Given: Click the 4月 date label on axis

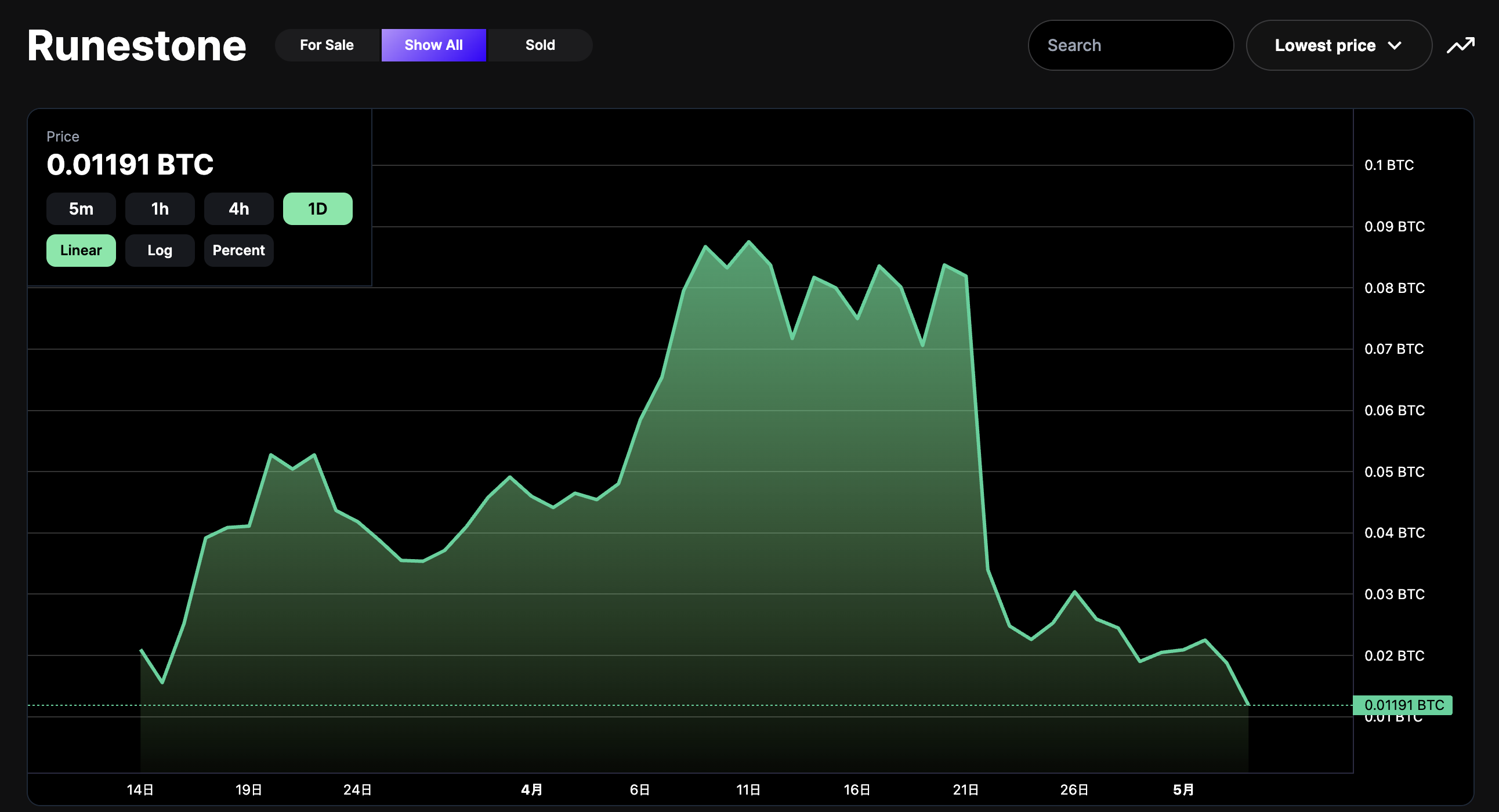Looking at the screenshot, I should tap(532, 789).
